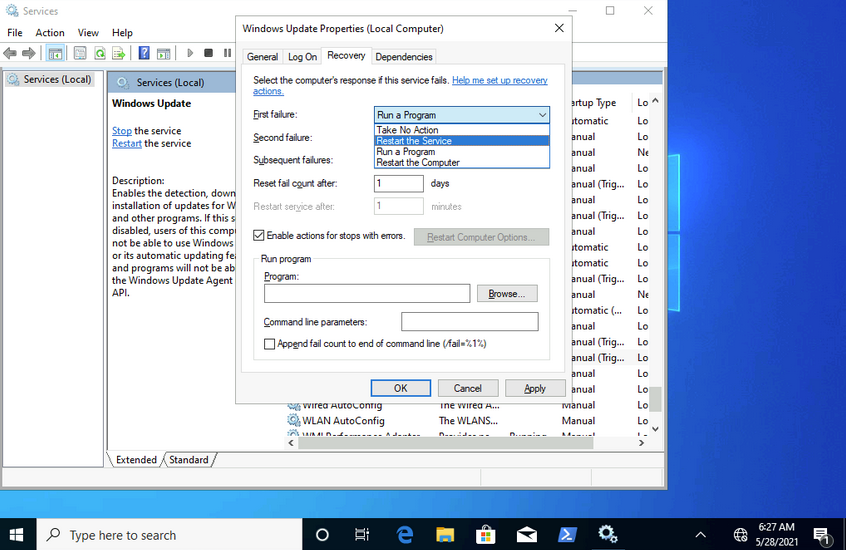Screen dimensions: 846x550
Task: Go back using the toolbar Back arrow
Action: (10, 53)
